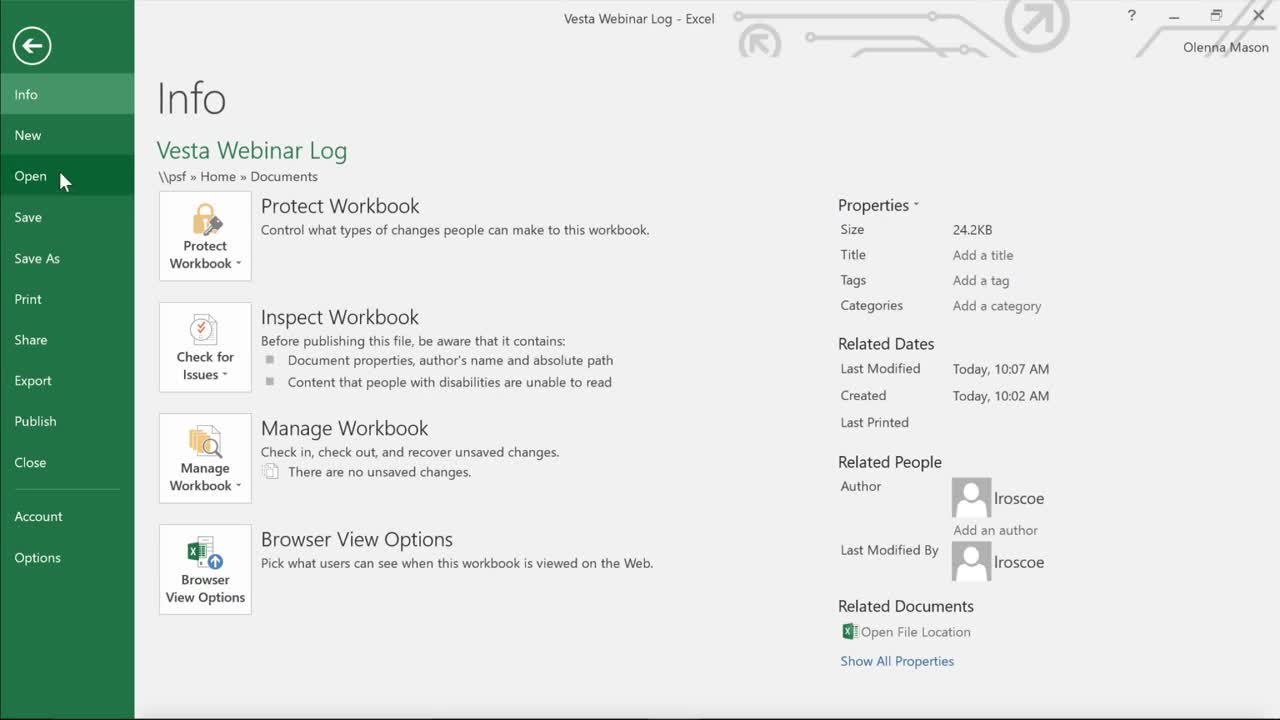The image size is (1280, 720).
Task: Click the \\psf segment of the path
Action: [172, 177]
